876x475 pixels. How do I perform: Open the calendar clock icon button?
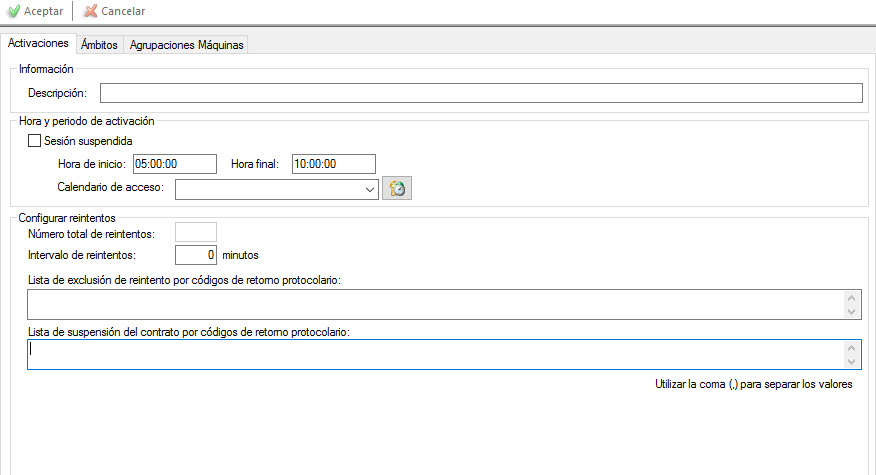click(x=397, y=189)
